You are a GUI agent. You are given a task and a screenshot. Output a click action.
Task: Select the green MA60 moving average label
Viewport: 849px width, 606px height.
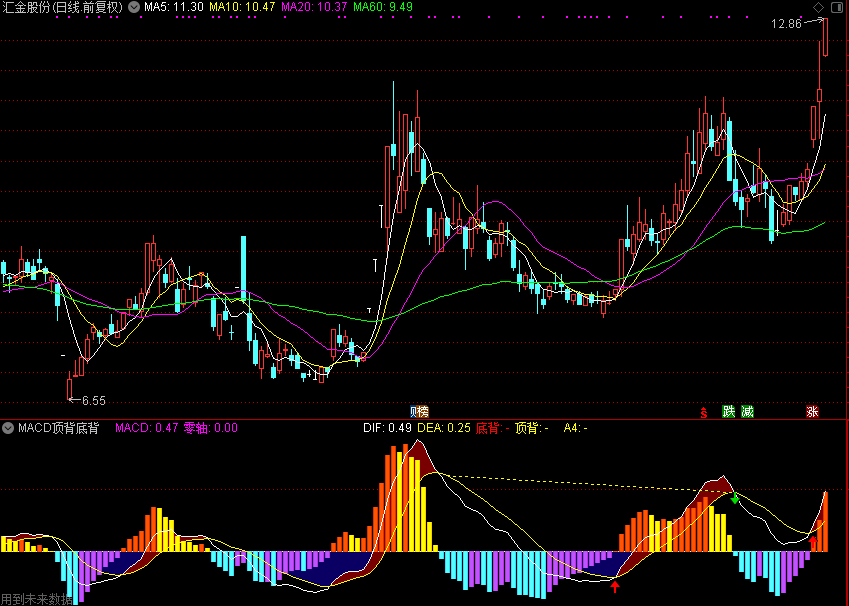[383, 7]
